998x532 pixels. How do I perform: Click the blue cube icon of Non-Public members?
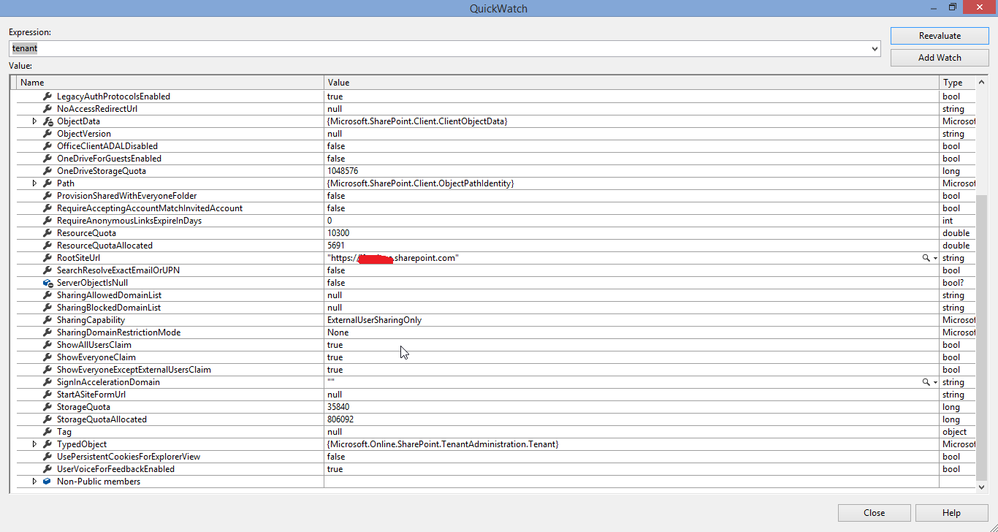47,482
